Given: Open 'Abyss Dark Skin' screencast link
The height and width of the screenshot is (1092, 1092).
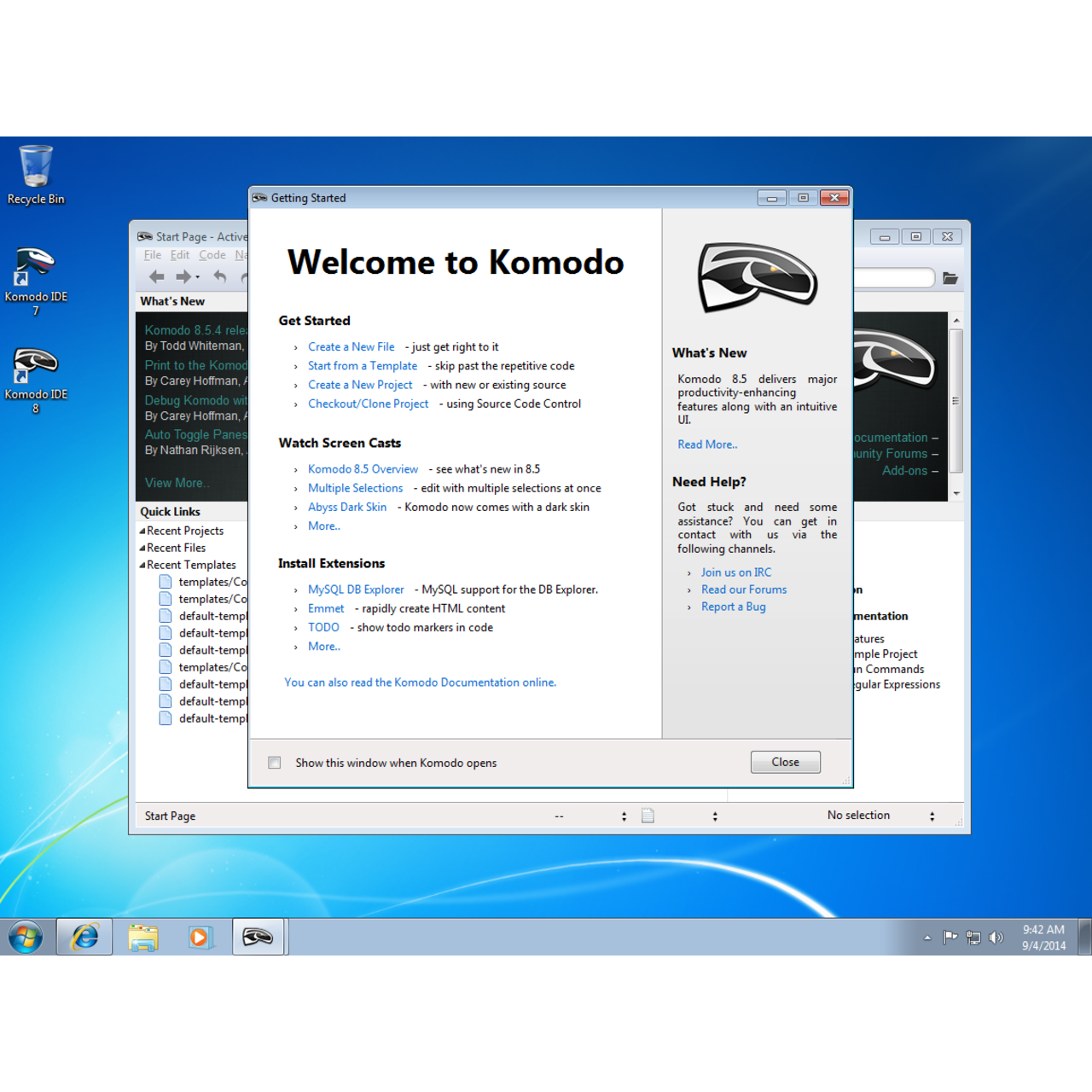Looking at the screenshot, I should pyautogui.click(x=347, y=507).
